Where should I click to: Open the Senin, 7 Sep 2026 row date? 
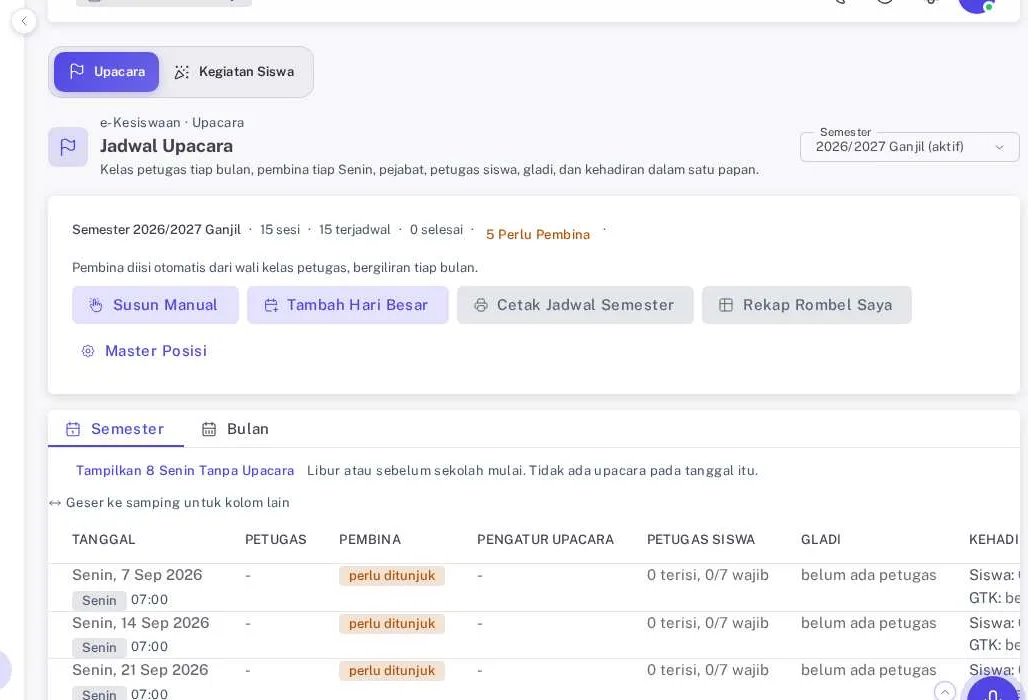pos(137,575)
